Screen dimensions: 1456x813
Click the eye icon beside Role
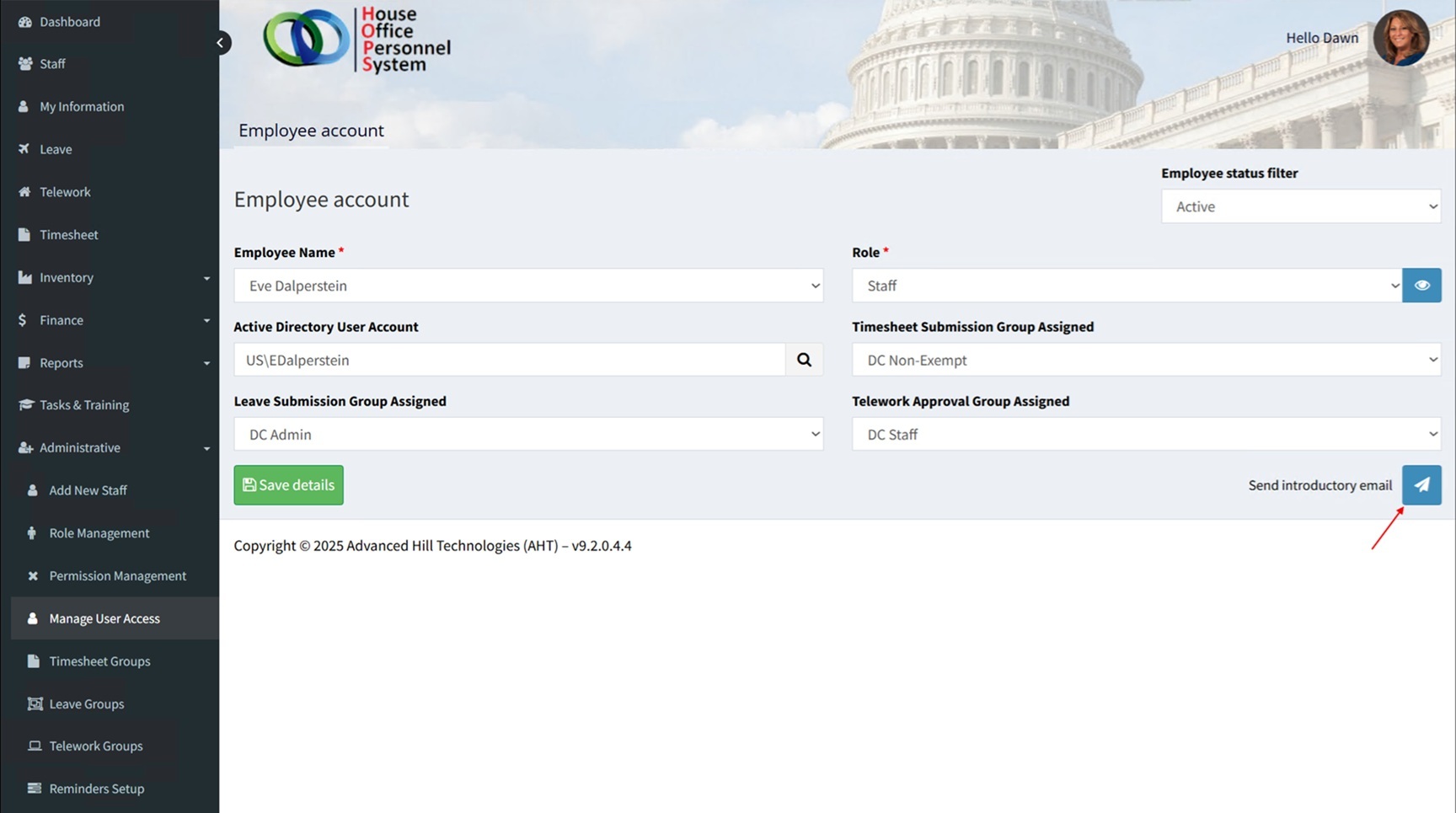point(1421,286)
